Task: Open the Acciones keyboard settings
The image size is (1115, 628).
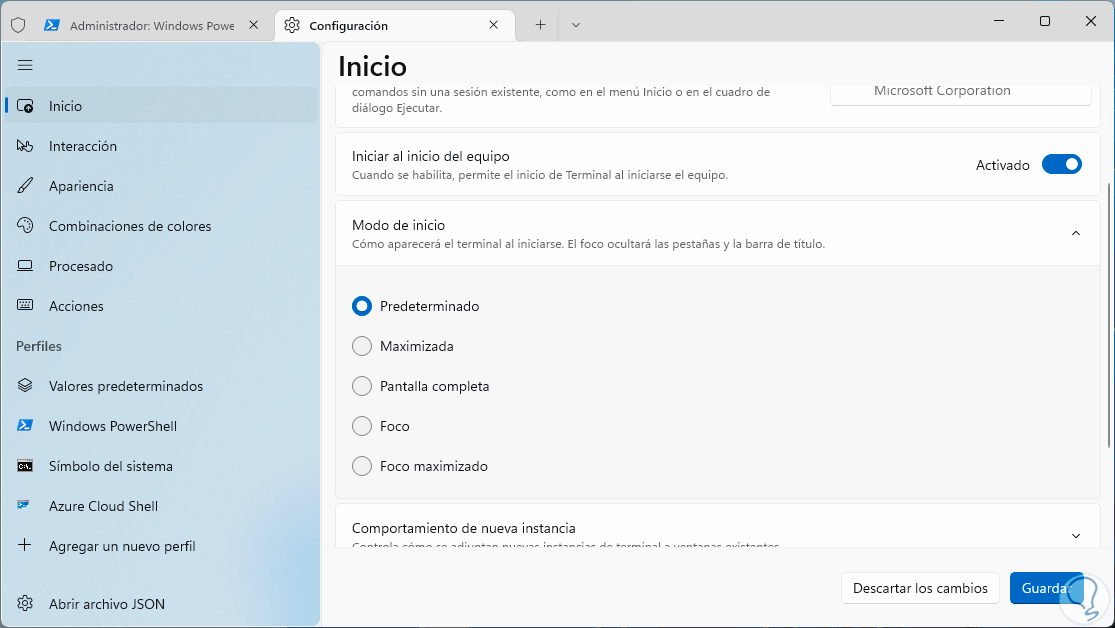Action: click(x=76, y=306)
